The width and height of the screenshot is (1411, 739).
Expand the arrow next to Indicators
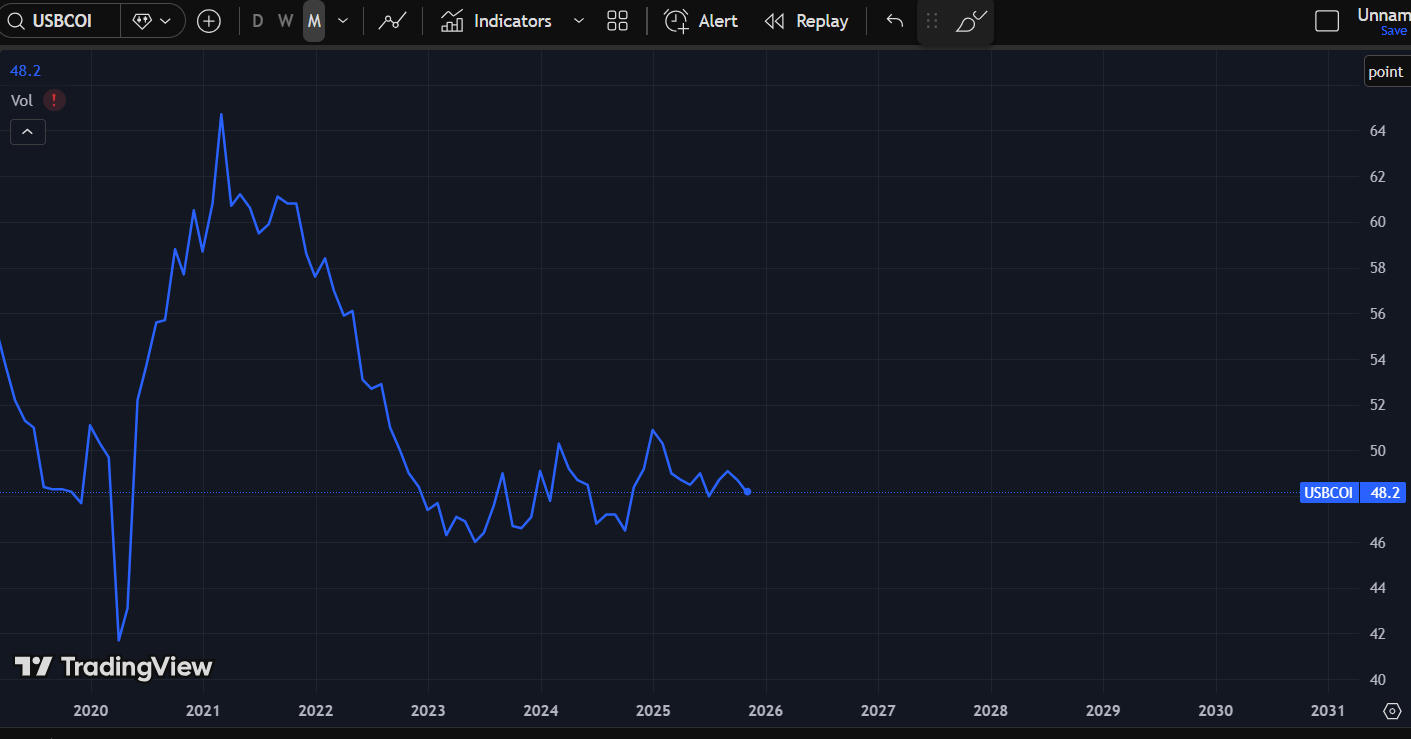click(578, 21)
